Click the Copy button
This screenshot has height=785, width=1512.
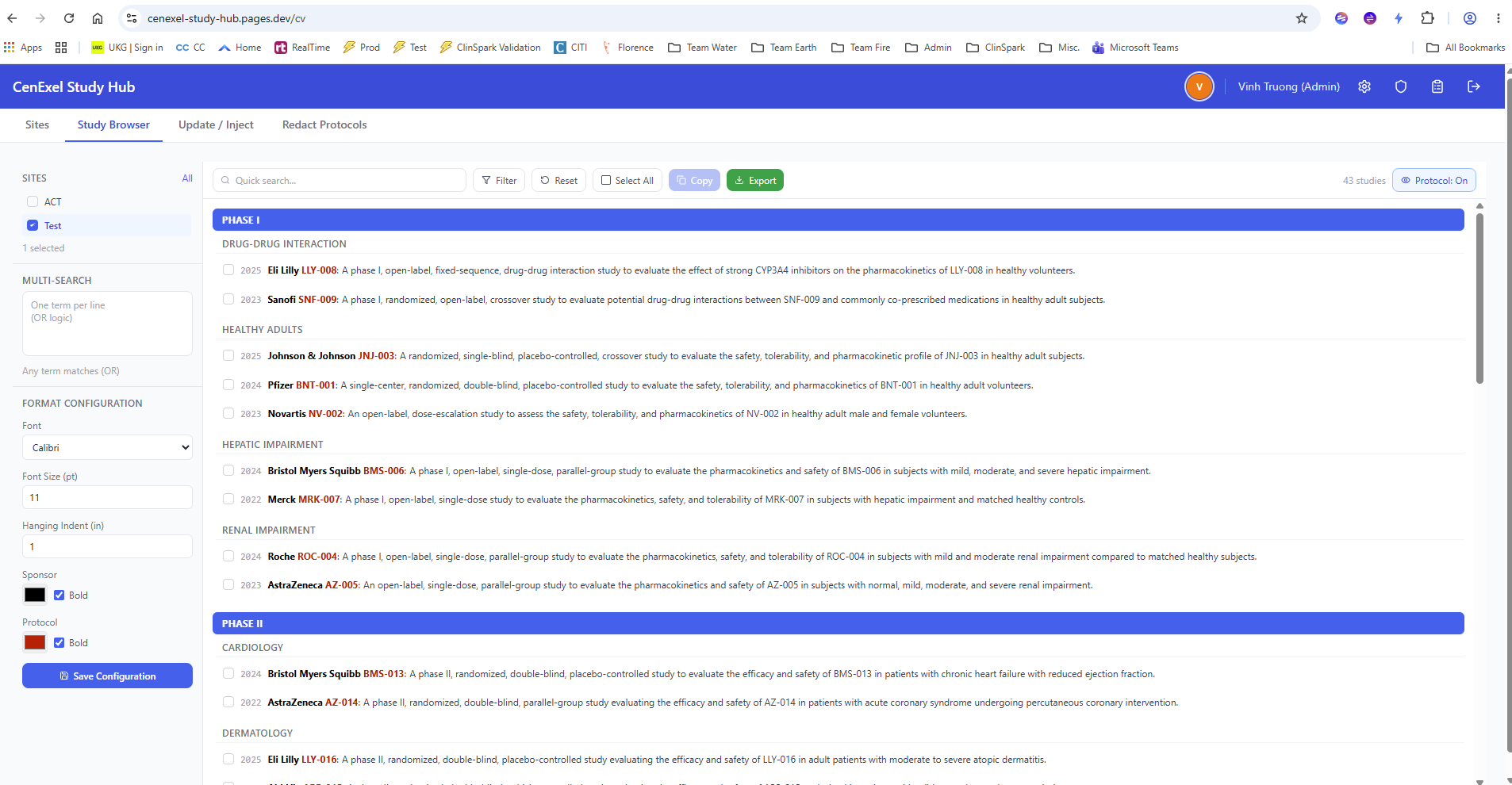(x=694, y=181)
